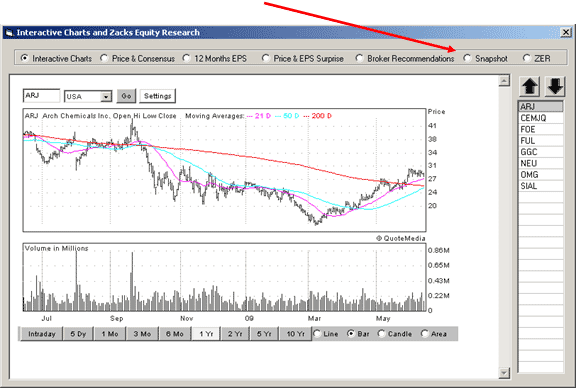This screenshot has width=576, height=388.
Task: Choose the Candle chart style
Action: coord(395,334)
